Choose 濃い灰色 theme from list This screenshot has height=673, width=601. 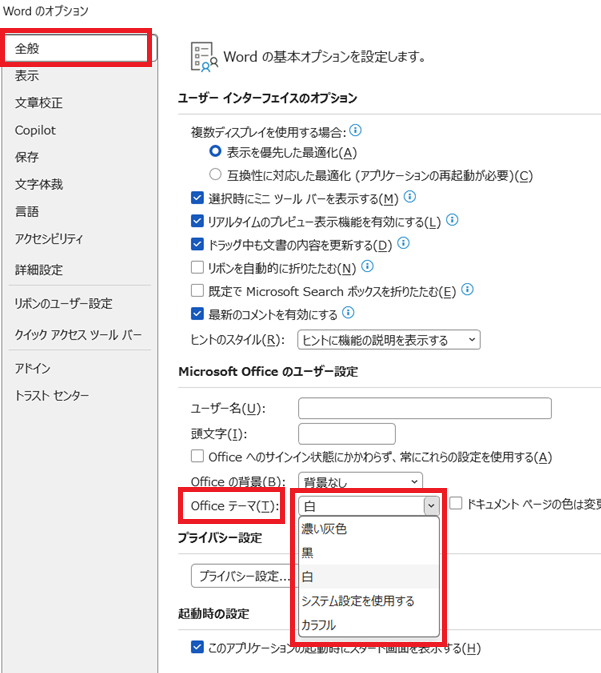pos(369,529)
